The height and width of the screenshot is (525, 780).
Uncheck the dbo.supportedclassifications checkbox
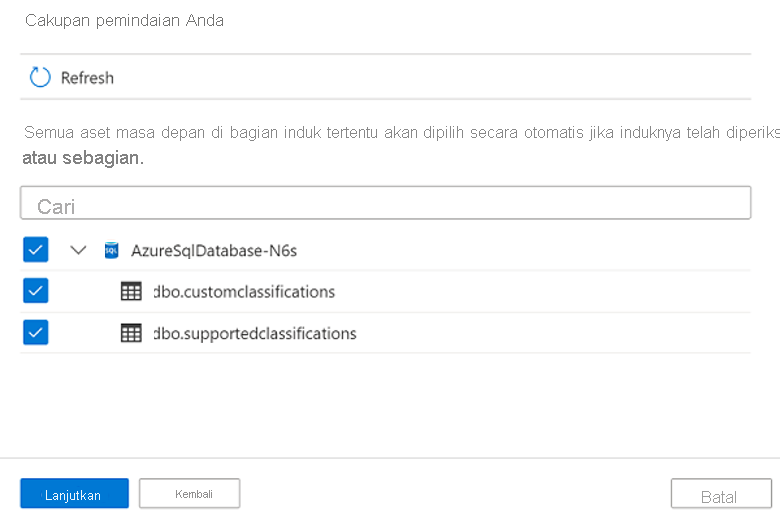pyautogui.click(x=36, y=332)
